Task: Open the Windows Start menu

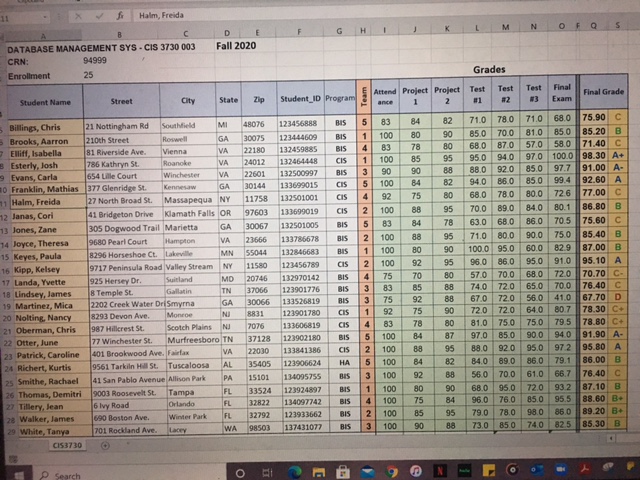Action: tap(19, 475)
